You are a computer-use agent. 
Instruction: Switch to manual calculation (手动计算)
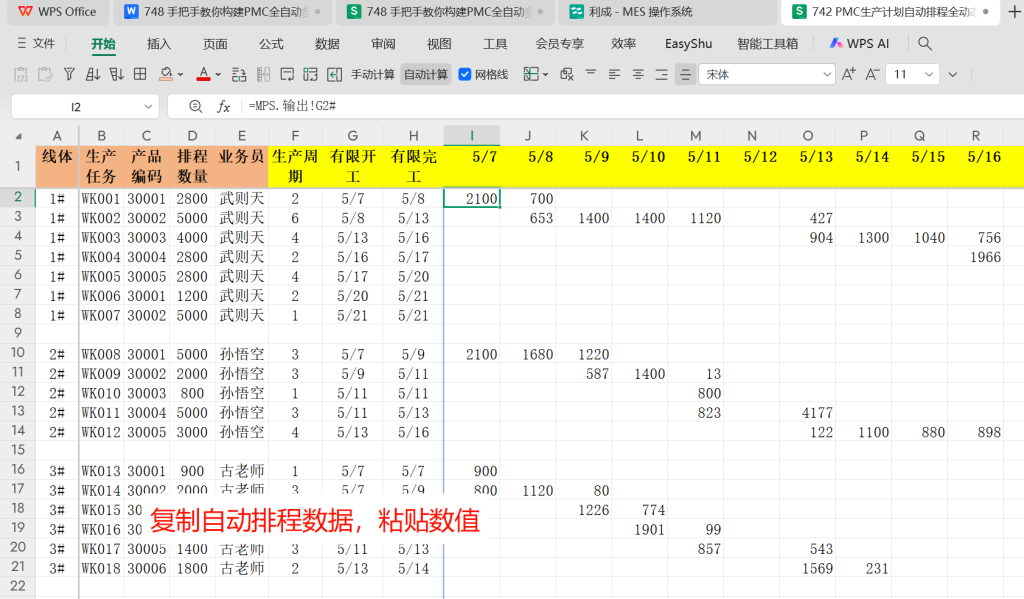[373, 74]
